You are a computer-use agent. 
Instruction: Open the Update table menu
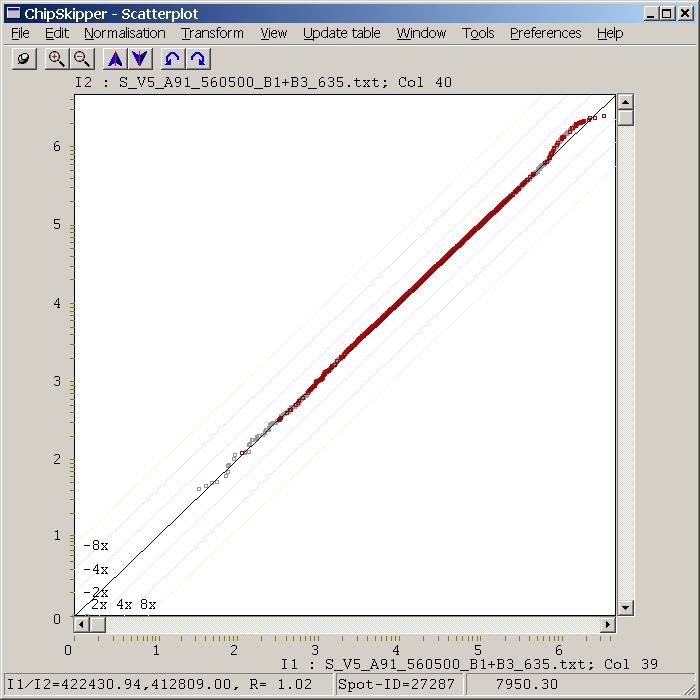pos(341,33)
